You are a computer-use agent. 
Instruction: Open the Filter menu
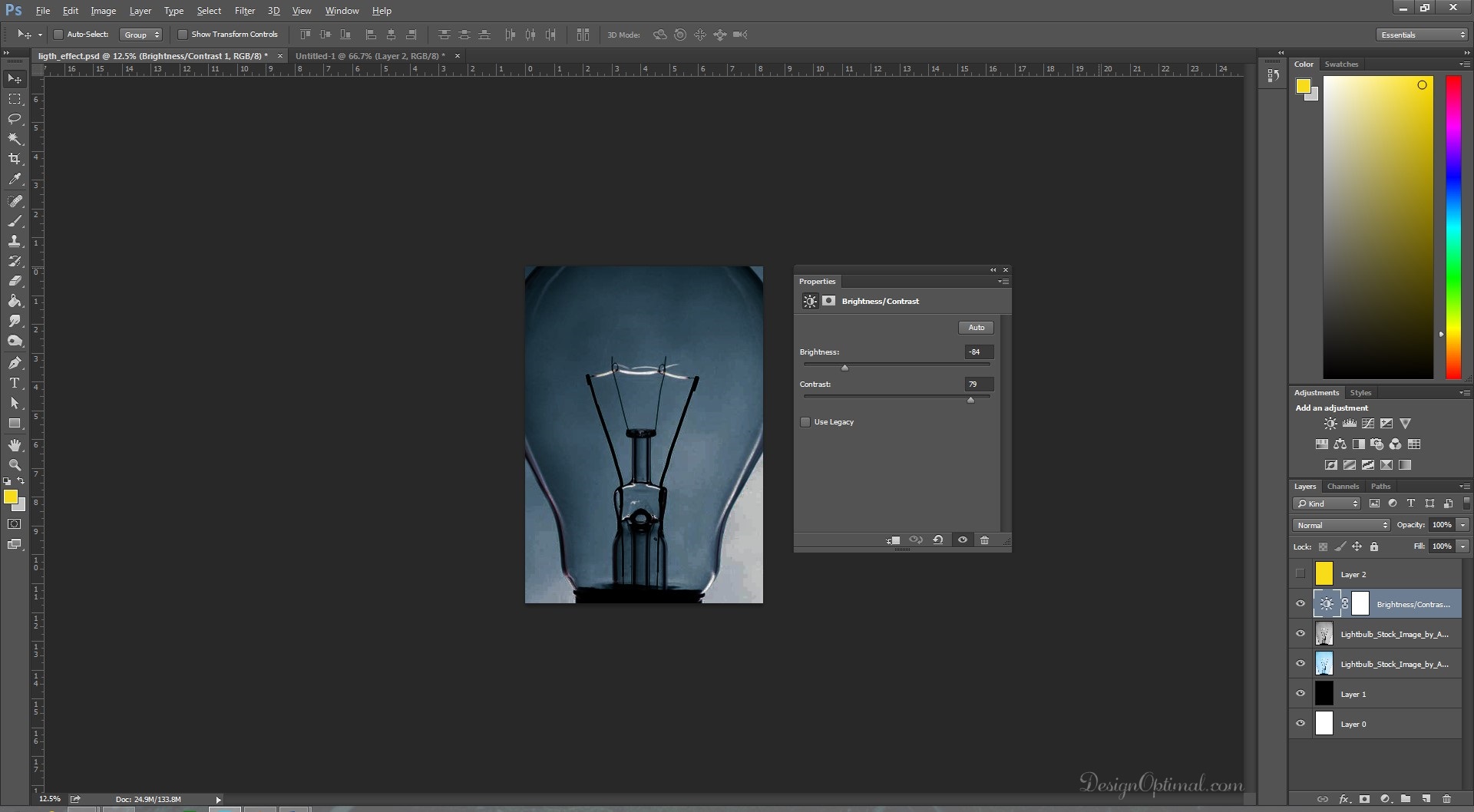coord(245,11)
